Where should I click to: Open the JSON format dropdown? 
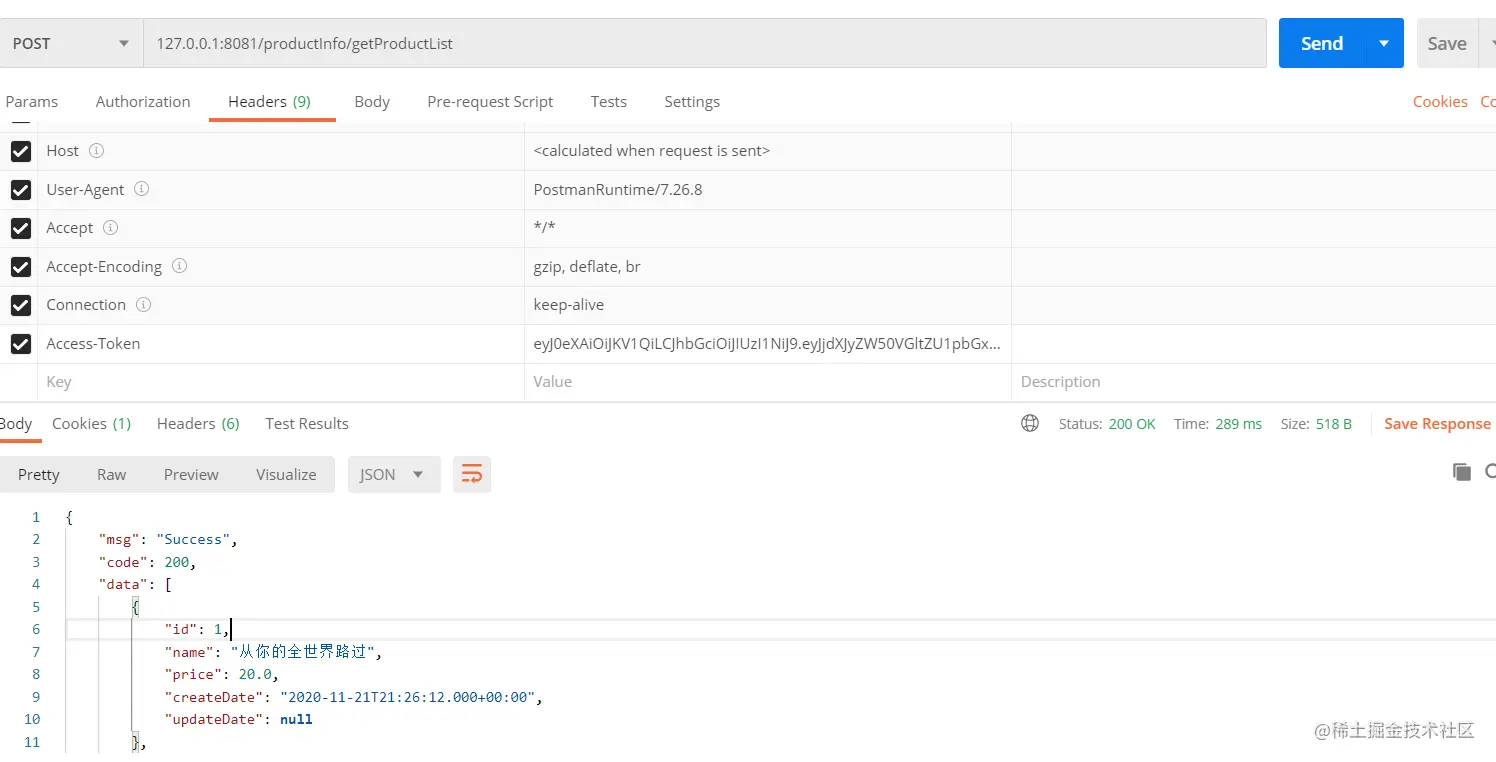[394, 474]
